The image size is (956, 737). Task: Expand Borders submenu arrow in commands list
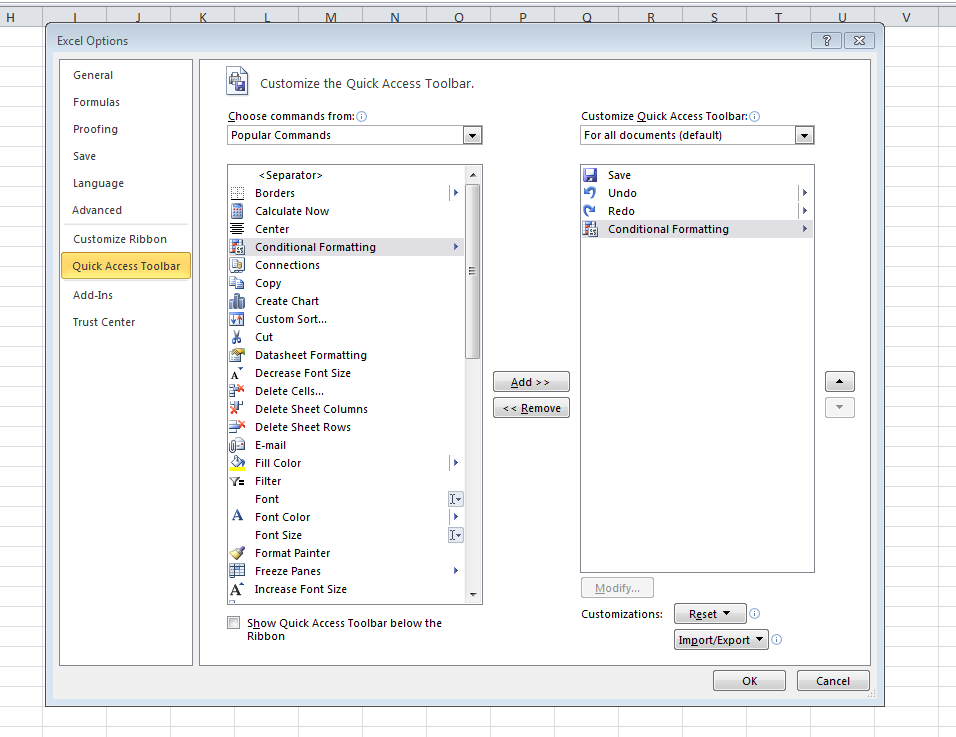coord(455,193)
